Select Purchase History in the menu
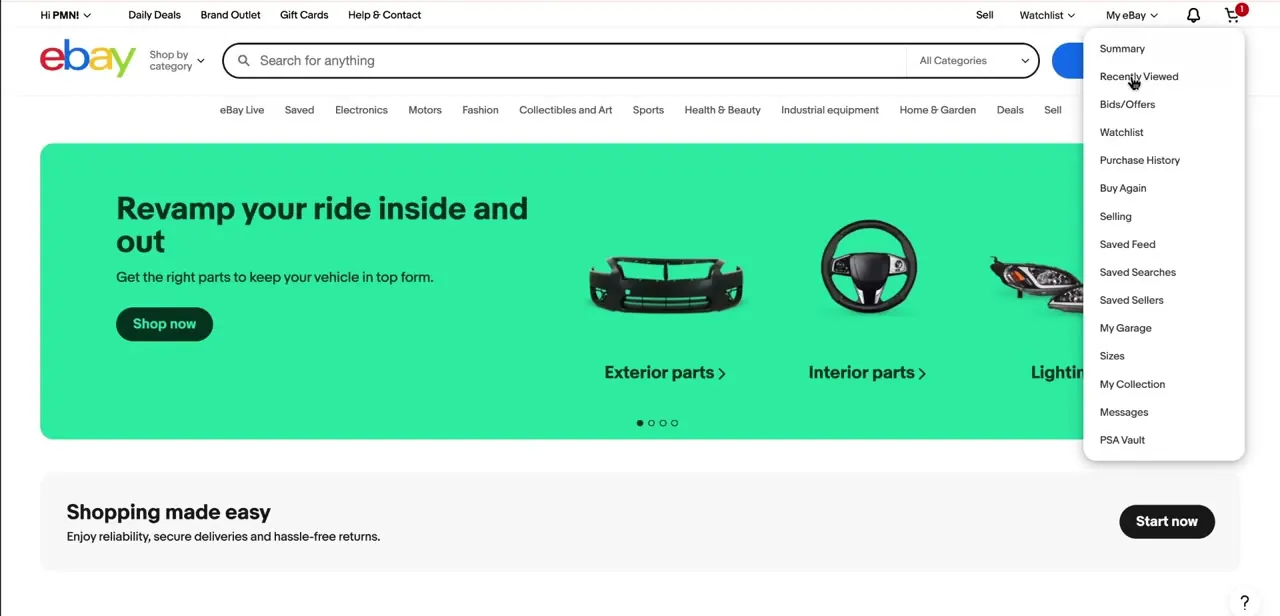 pos(1140,160)
